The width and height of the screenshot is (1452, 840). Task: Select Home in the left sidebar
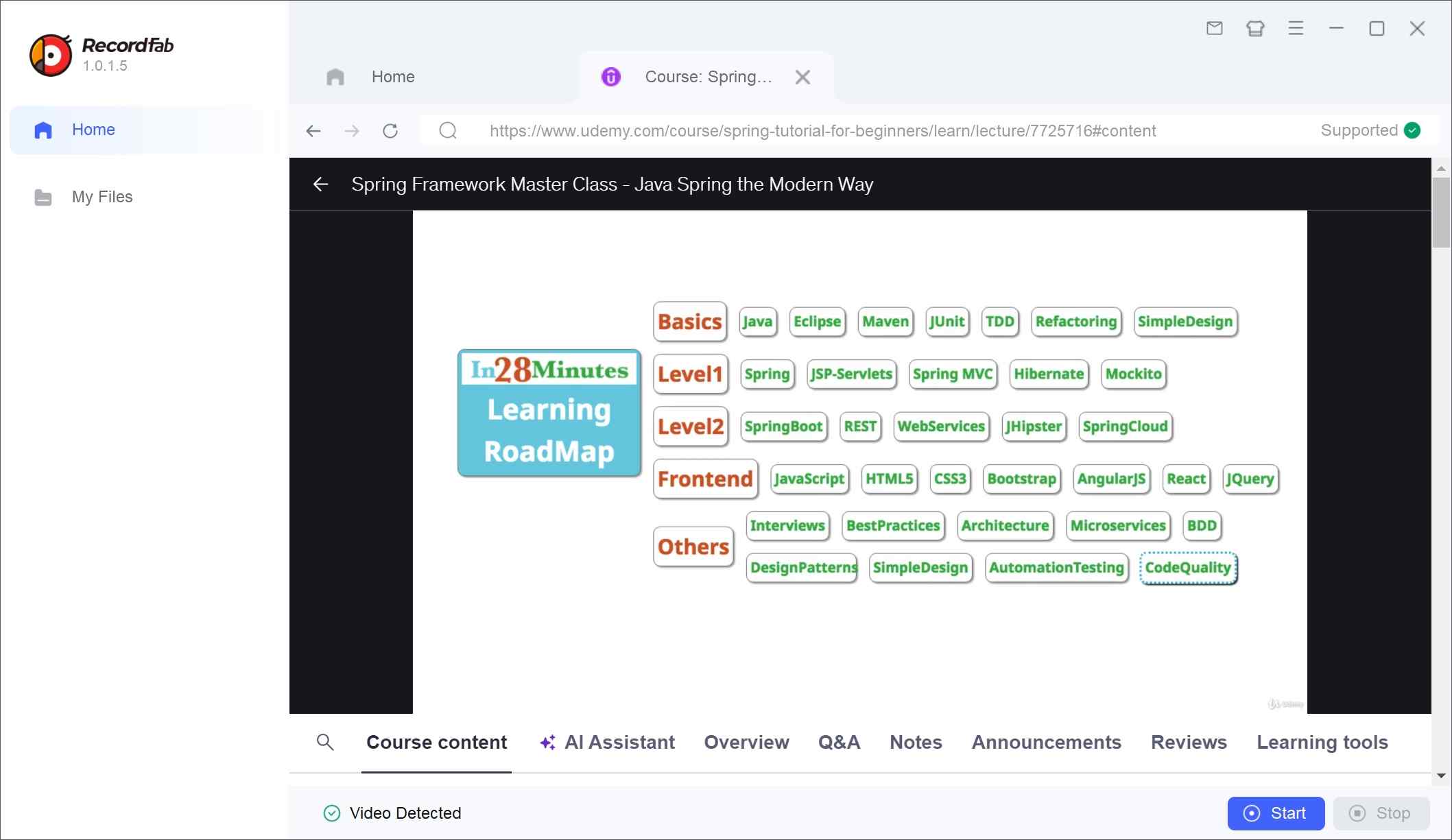93,130
